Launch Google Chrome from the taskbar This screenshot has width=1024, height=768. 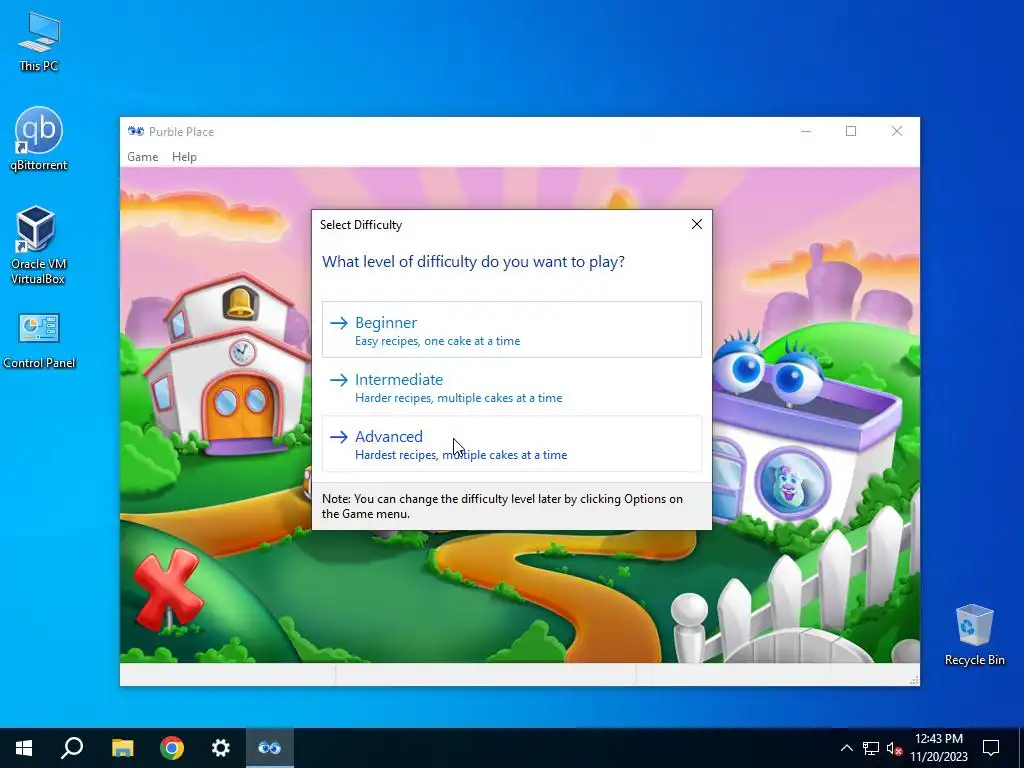(x=172, y=748)
